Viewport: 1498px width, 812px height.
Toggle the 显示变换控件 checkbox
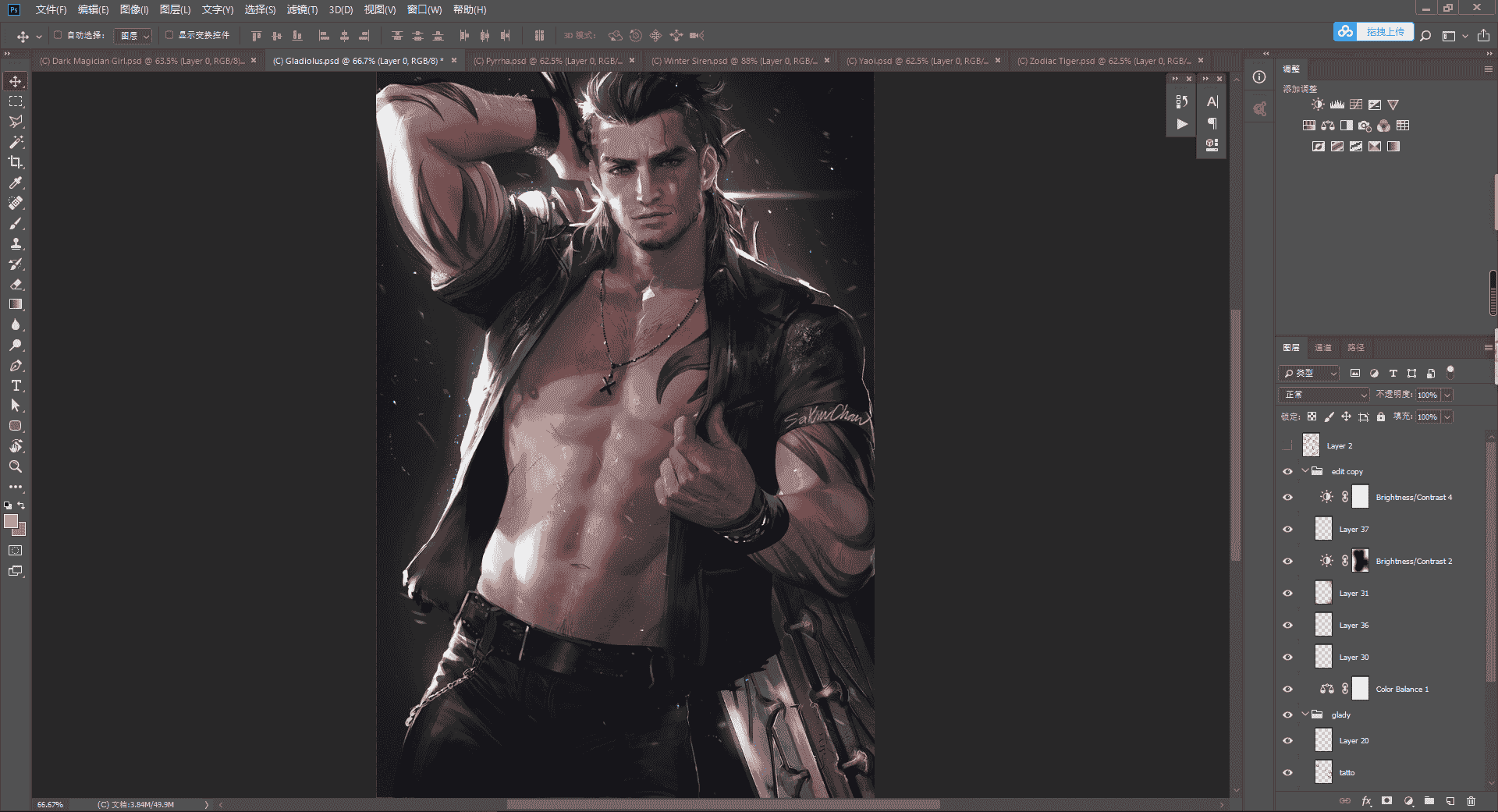point(169,35)
